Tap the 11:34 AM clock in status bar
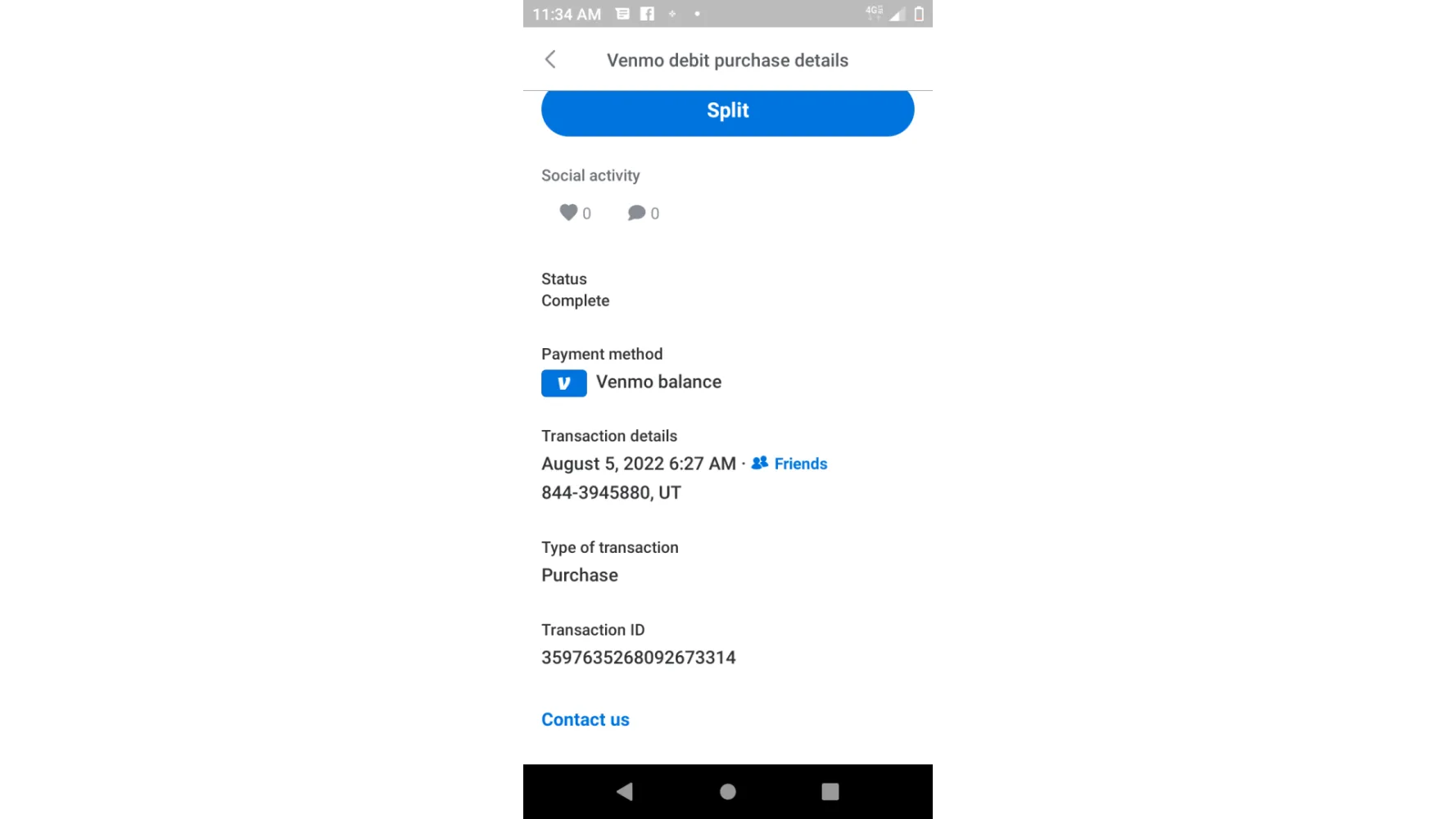The image size is (1456, 819). [x=567, y=14]
